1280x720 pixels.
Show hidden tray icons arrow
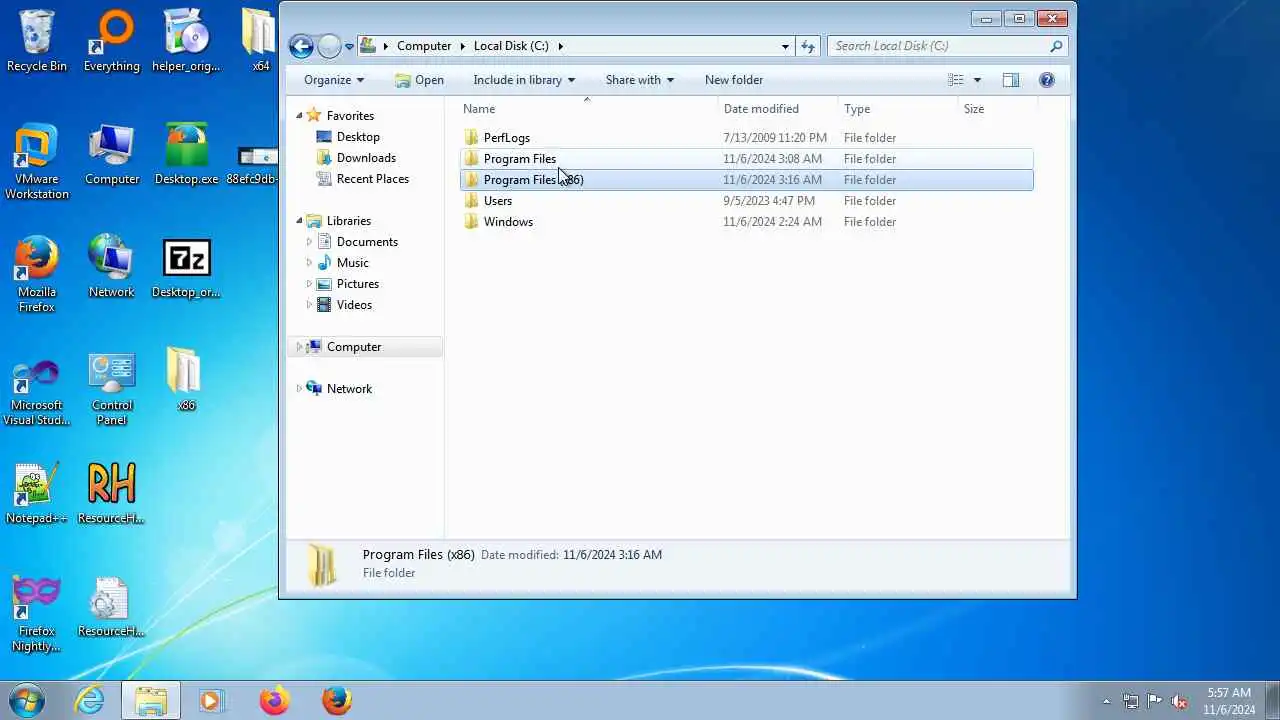pos(1106,701)
